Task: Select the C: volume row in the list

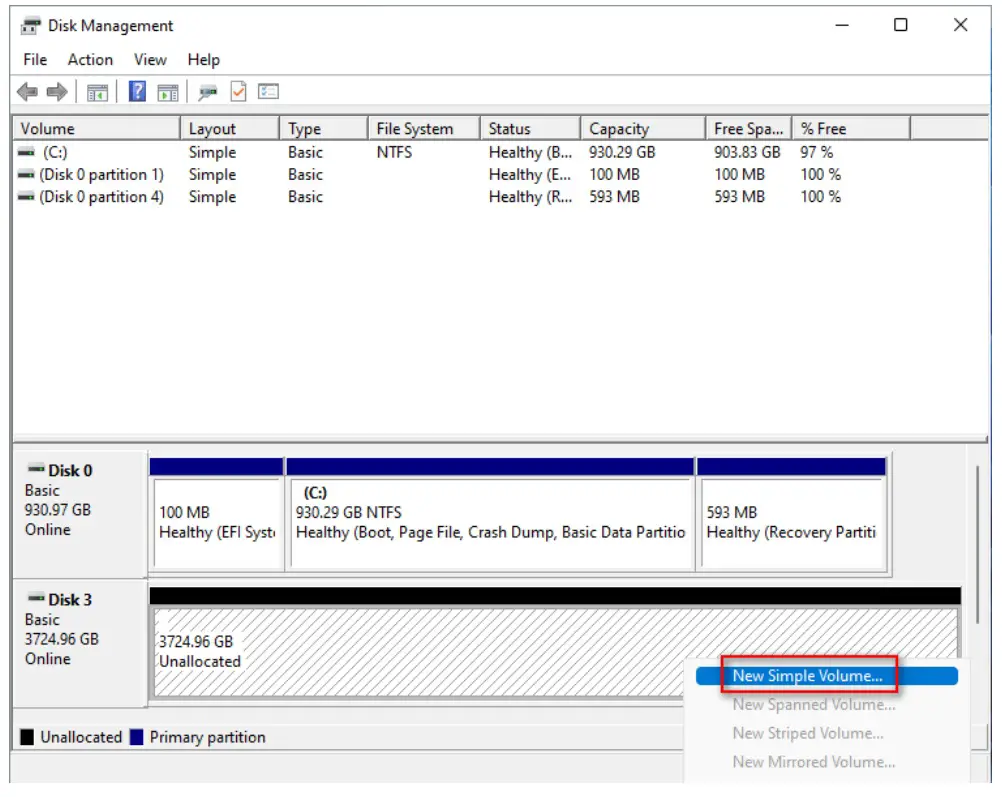Action: point(95,152)
